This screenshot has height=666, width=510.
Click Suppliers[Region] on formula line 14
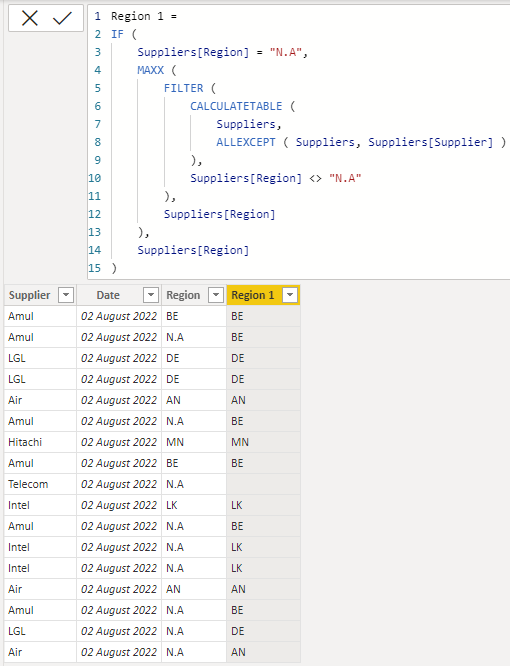coord(193,250)
